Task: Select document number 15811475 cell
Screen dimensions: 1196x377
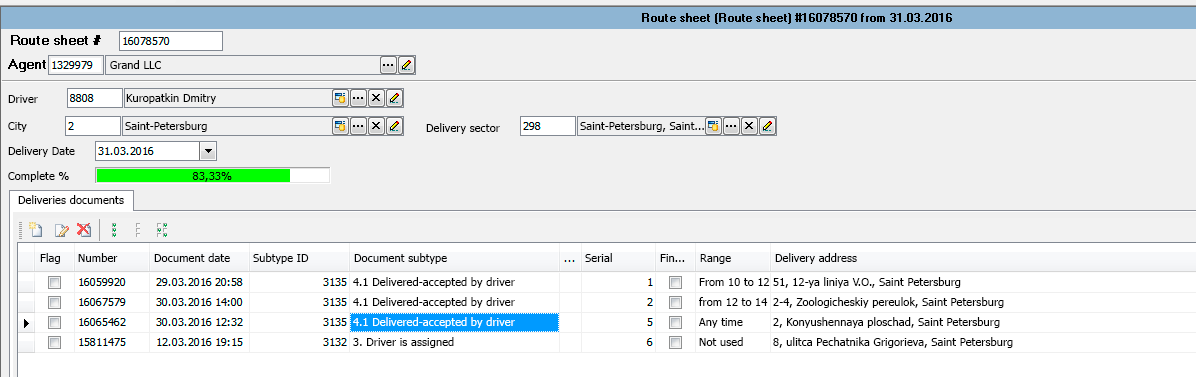Action: click(111, 343)
